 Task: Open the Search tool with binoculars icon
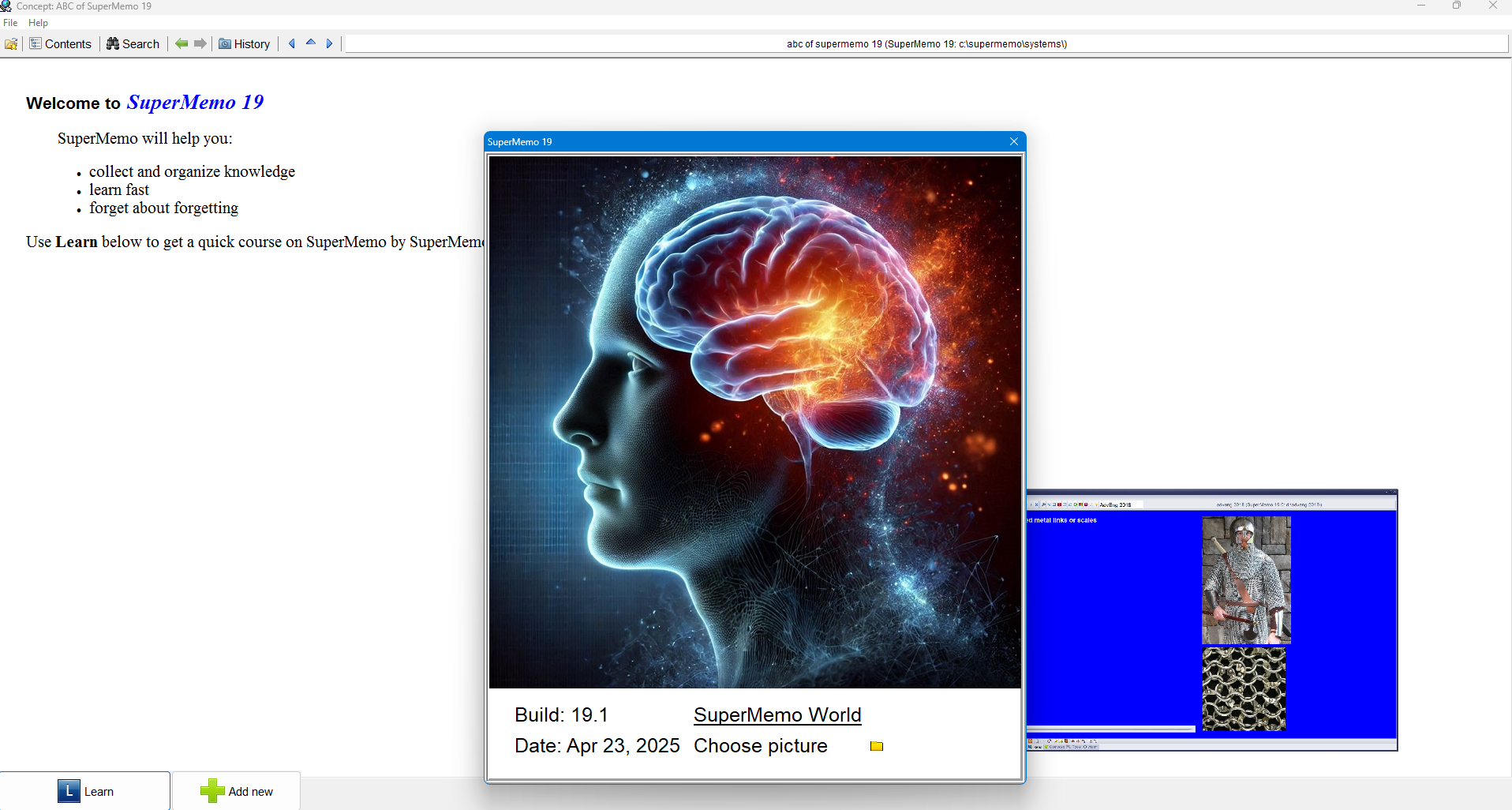coord(133,43)
